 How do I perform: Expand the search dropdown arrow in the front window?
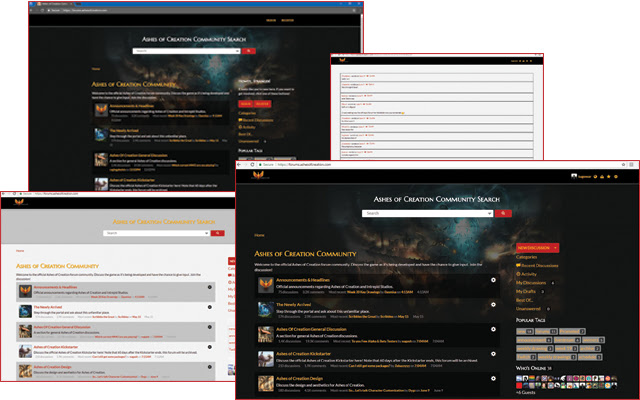point(489,213)
